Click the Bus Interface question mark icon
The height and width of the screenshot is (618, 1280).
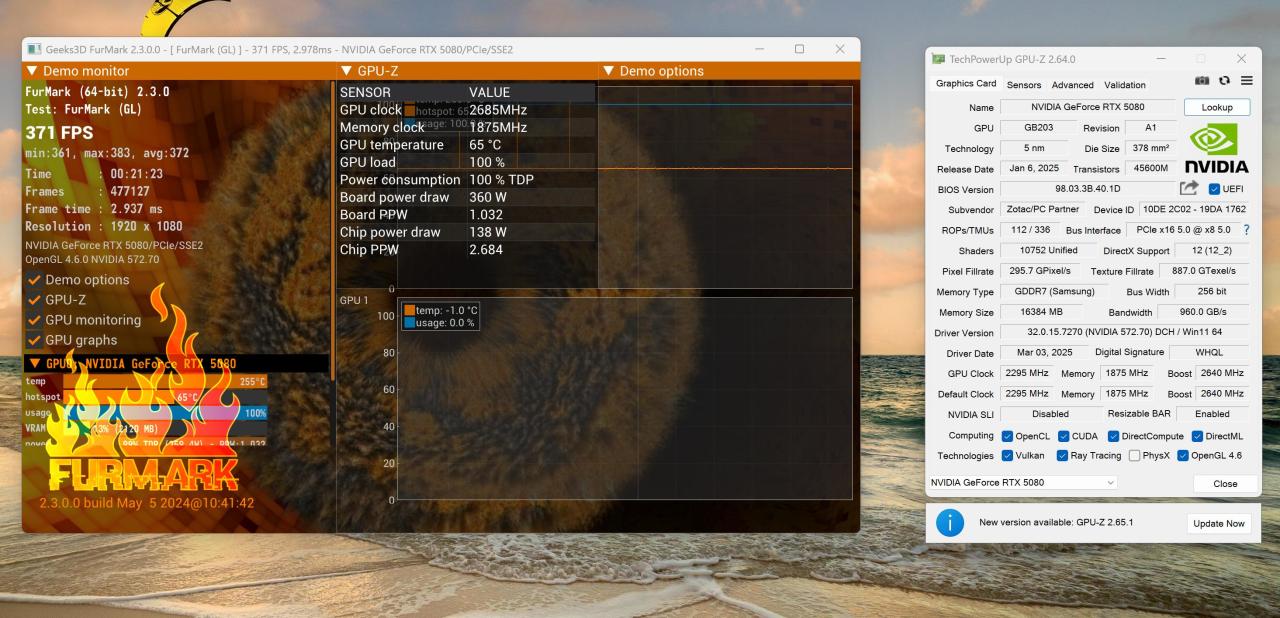(x=1246, y=230)
